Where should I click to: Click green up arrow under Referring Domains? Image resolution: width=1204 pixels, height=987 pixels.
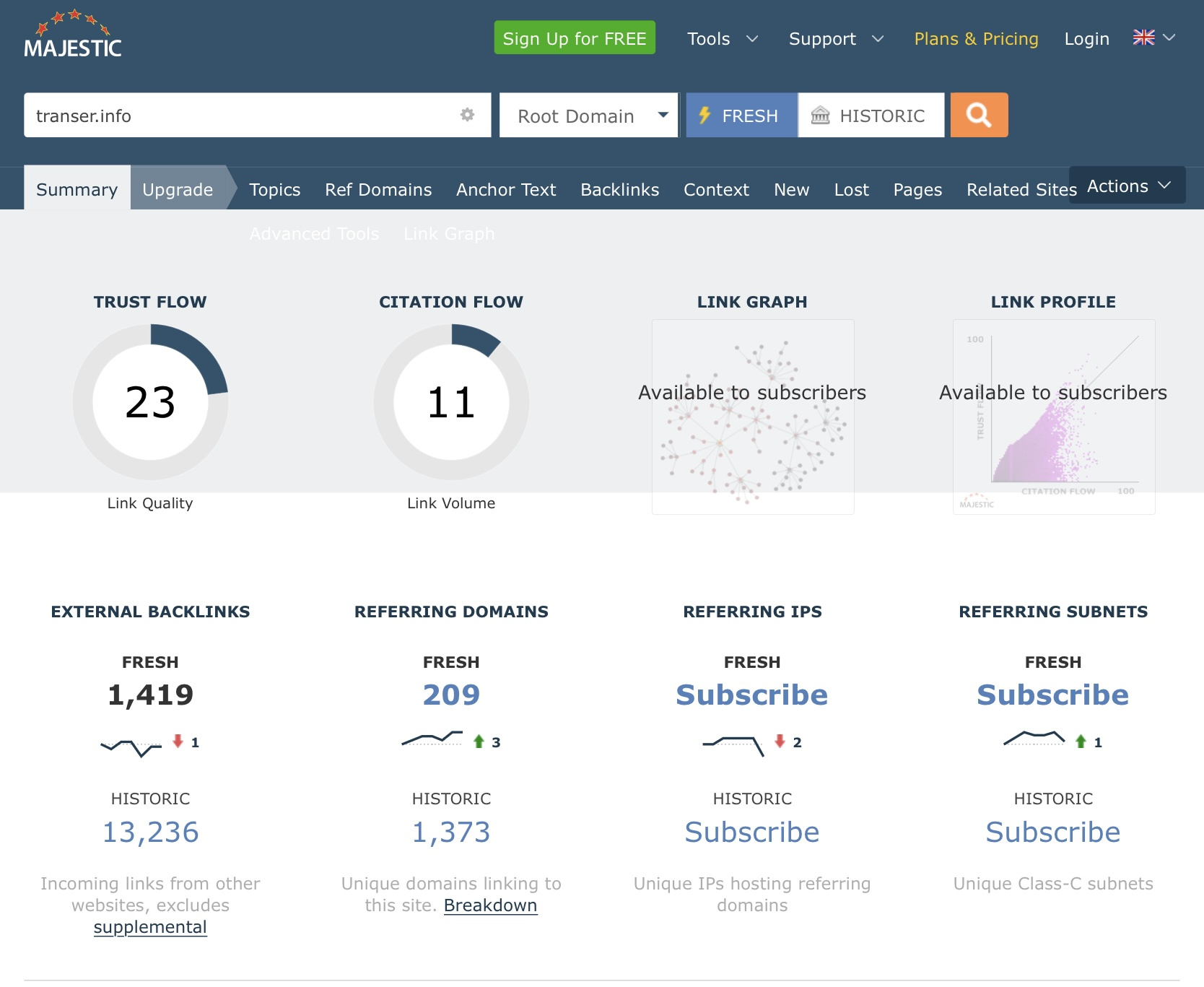(479, 742)
